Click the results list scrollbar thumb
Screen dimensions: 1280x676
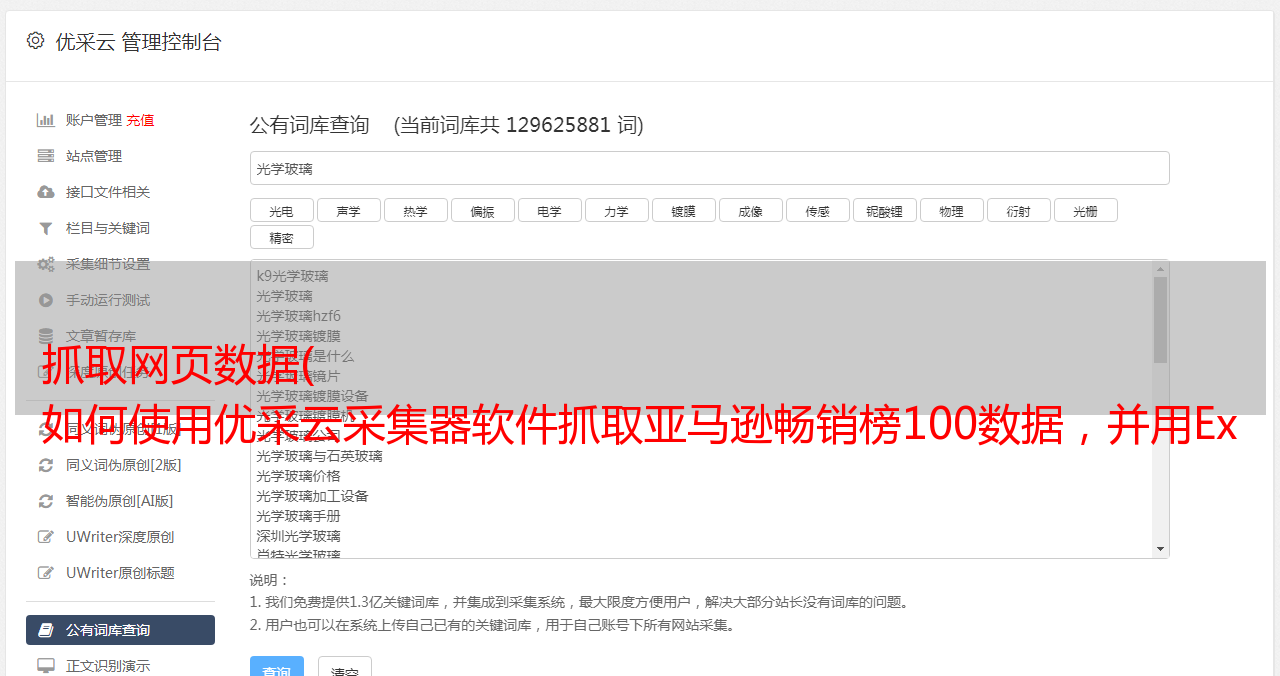(1160, 319)
